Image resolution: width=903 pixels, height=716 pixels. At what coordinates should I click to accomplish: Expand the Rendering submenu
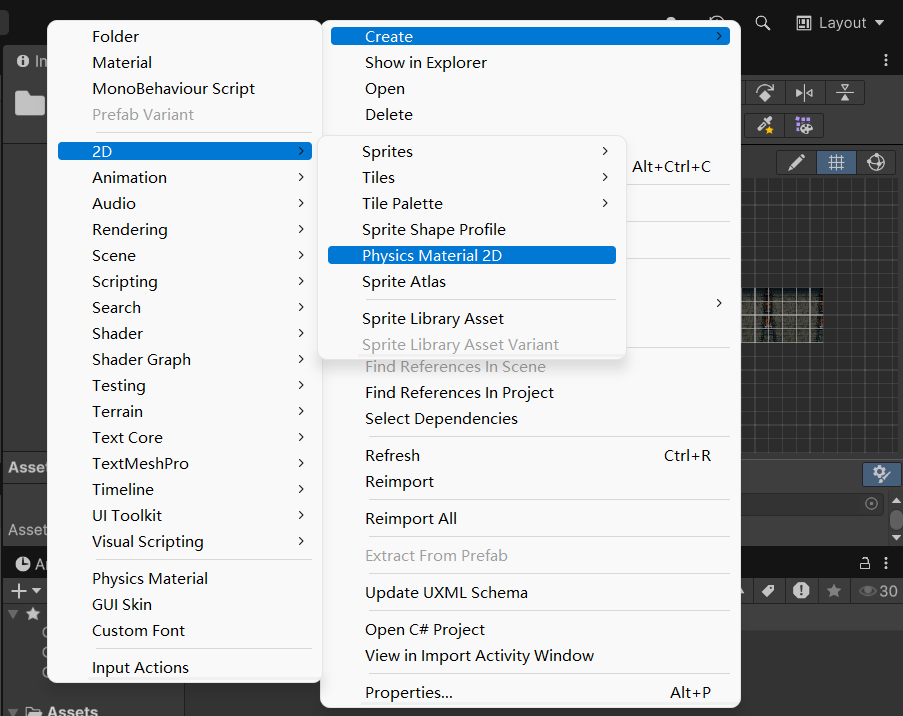pos(184,229)
